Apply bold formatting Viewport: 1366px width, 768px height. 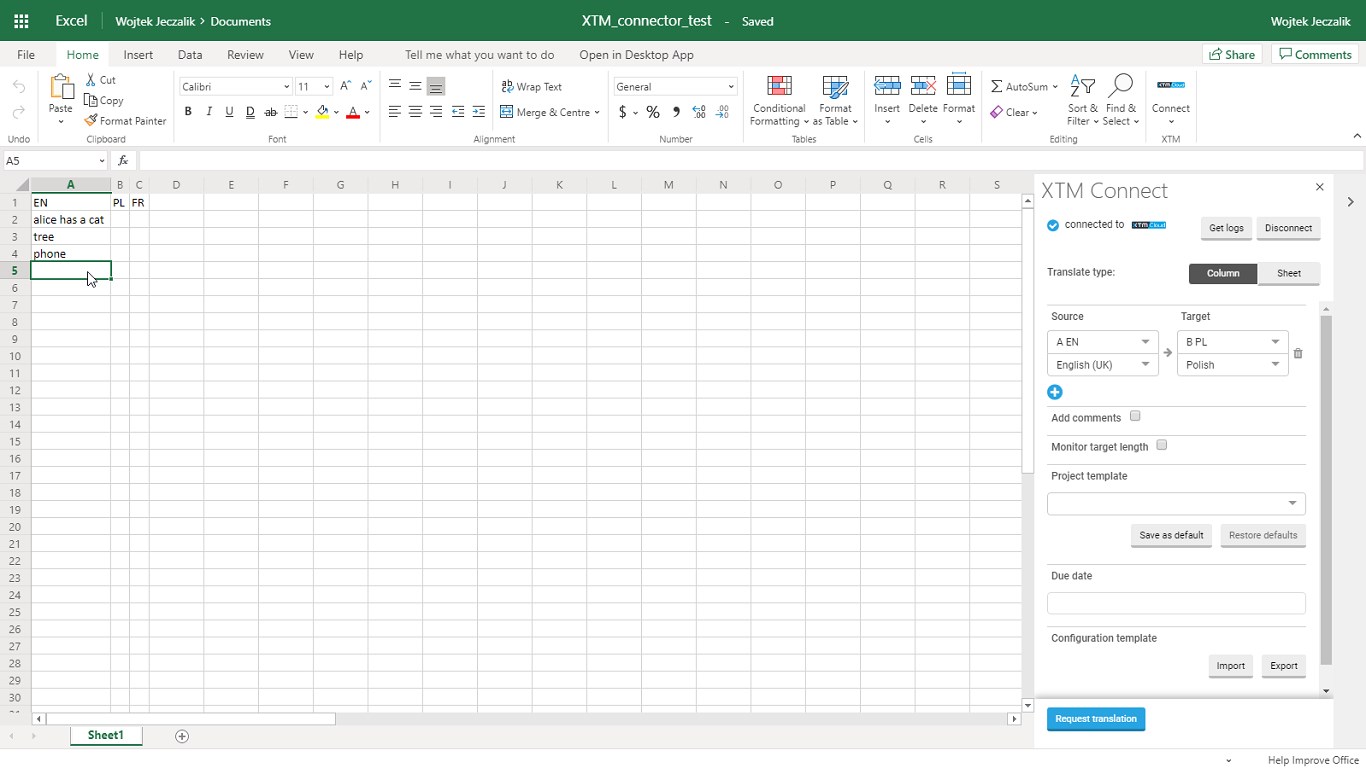click(188, 112)
